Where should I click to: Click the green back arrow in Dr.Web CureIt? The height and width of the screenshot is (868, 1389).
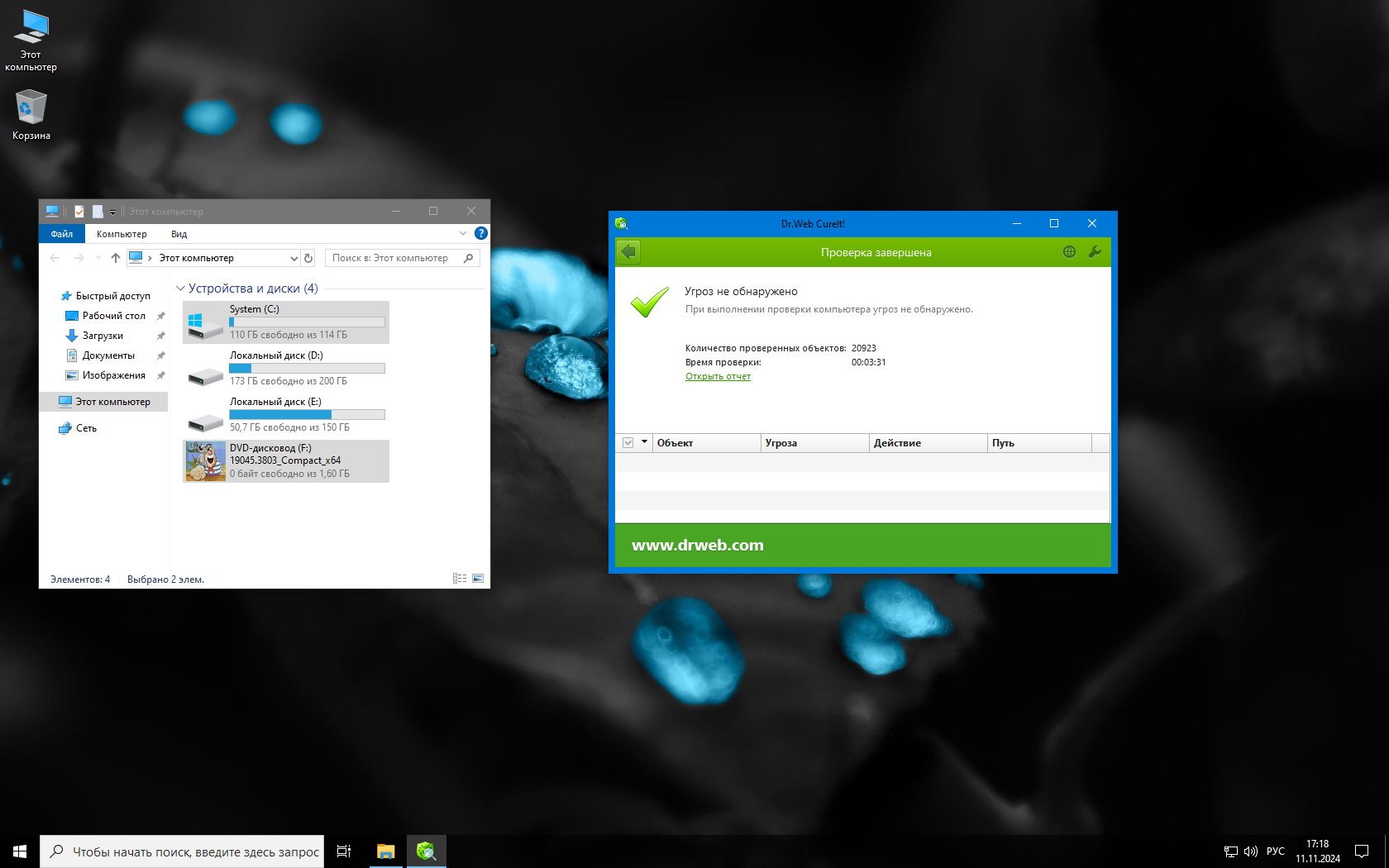pos(628,252)
